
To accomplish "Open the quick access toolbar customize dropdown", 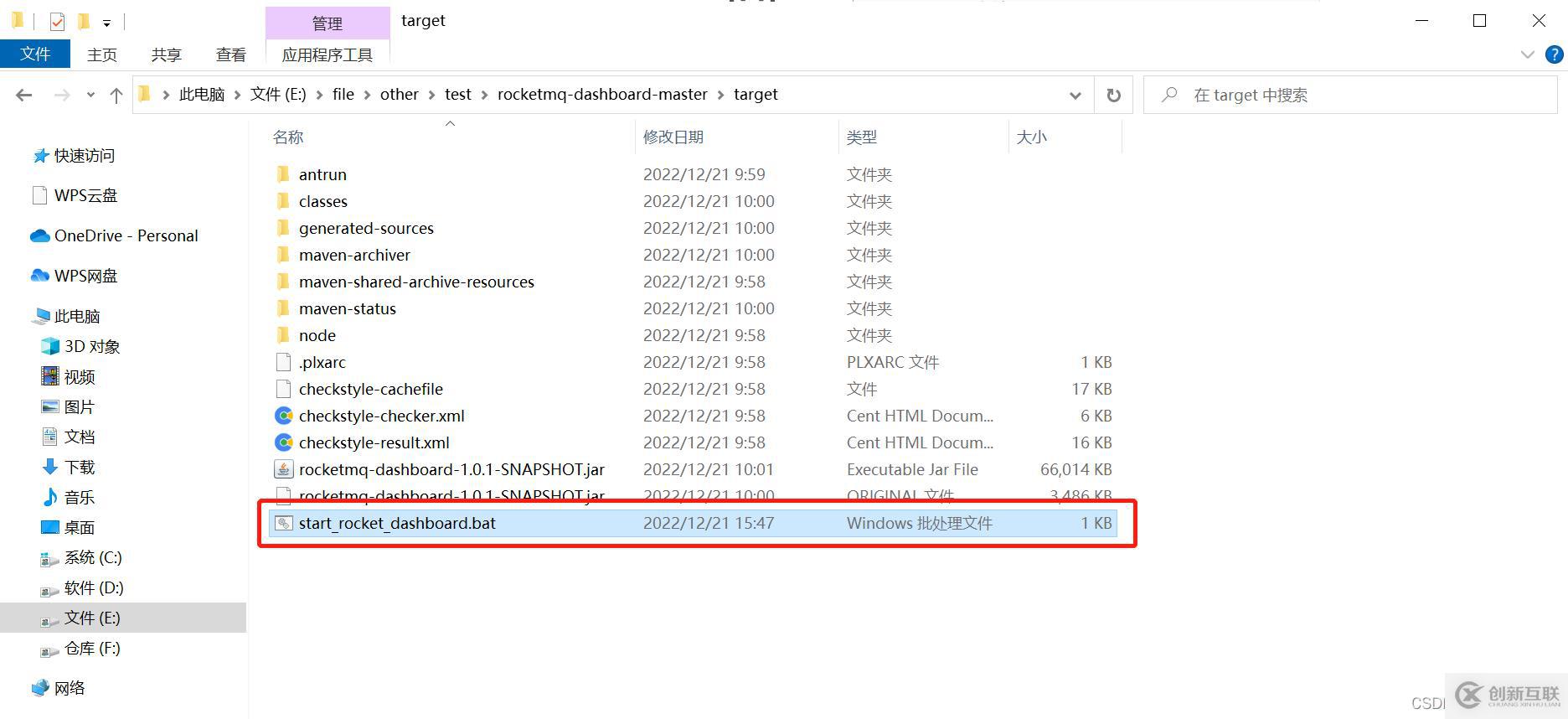I will tap(106, 23).
